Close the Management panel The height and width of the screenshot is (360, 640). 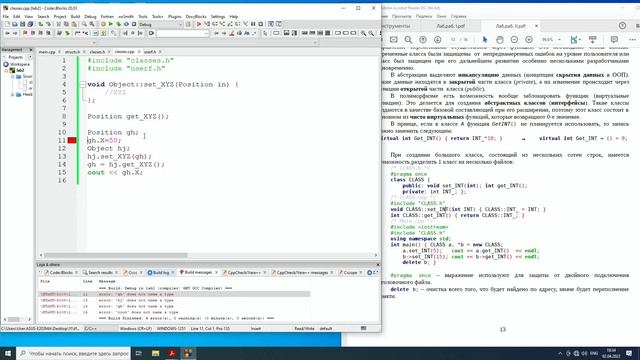click(x=31, y=50)
